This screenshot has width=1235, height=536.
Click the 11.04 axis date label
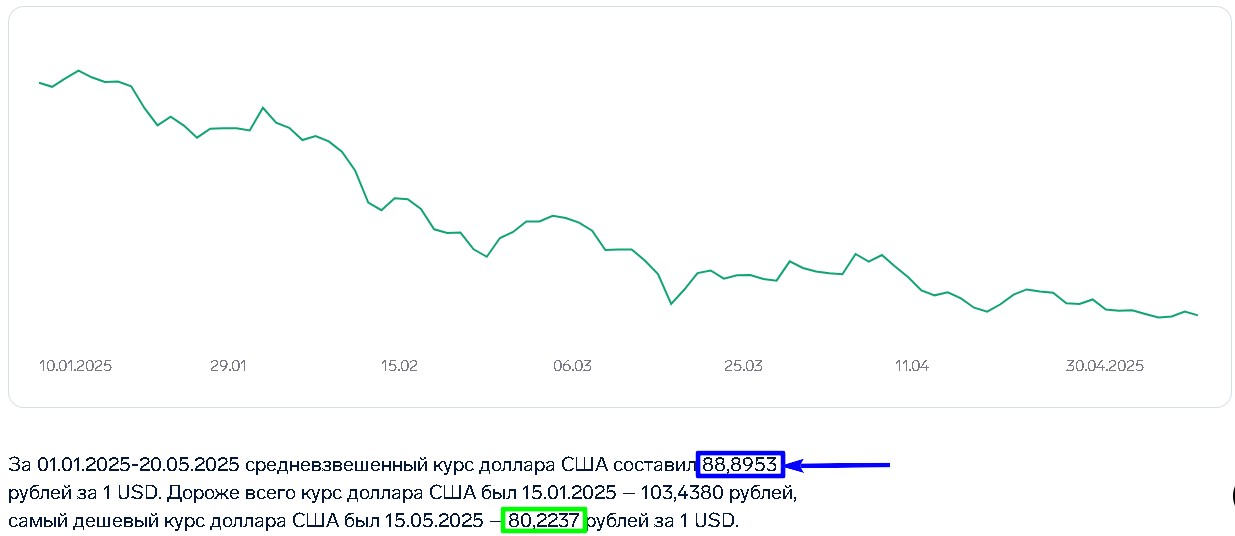912,366
